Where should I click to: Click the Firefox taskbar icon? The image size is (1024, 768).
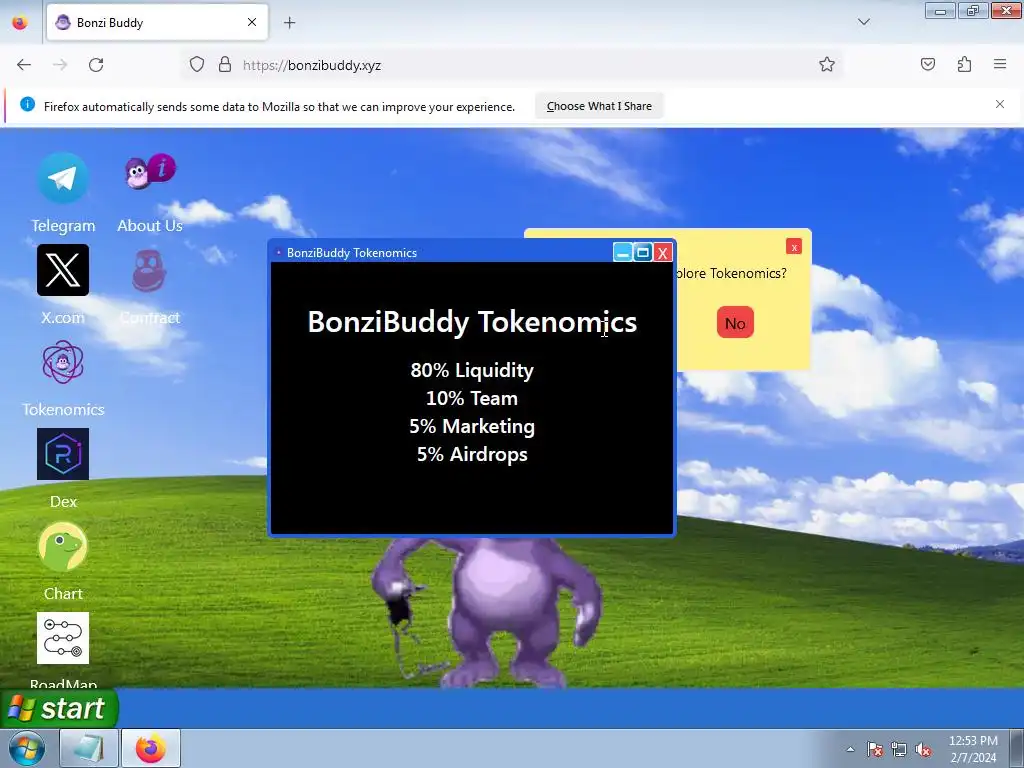[x=150, y=748]
